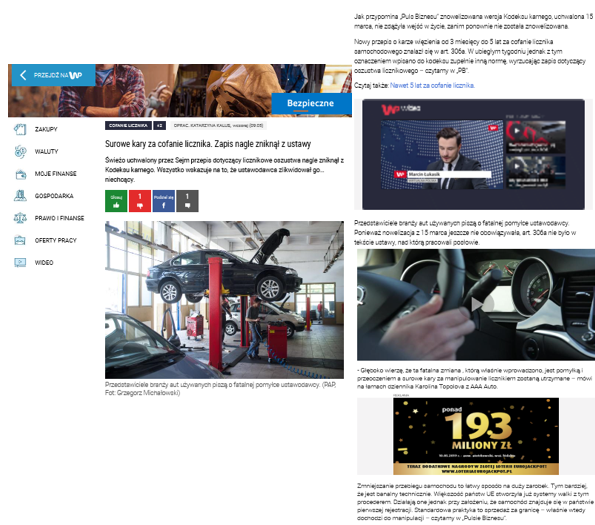Go back via Przejdź na WP button
The height and width of the screenshot is (525, 595).
click(x=53, y=75)
